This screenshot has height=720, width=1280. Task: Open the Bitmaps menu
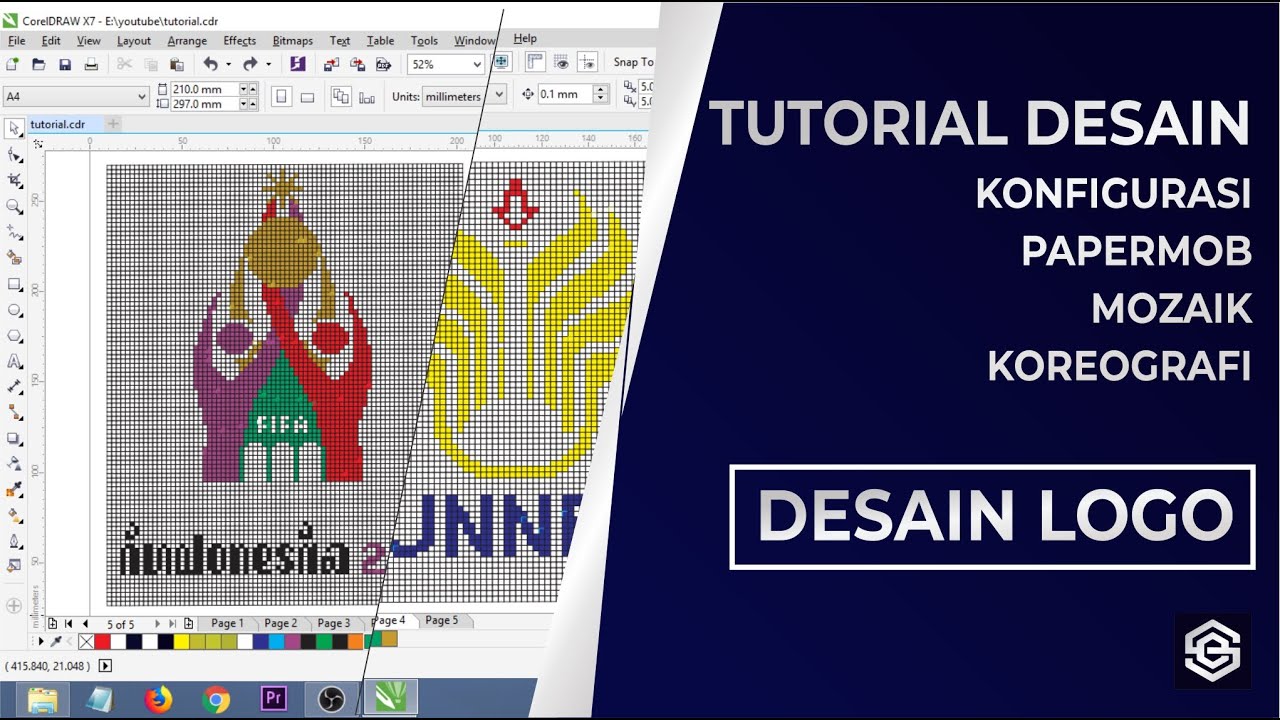pyautogui.click(x=292, y=41)
